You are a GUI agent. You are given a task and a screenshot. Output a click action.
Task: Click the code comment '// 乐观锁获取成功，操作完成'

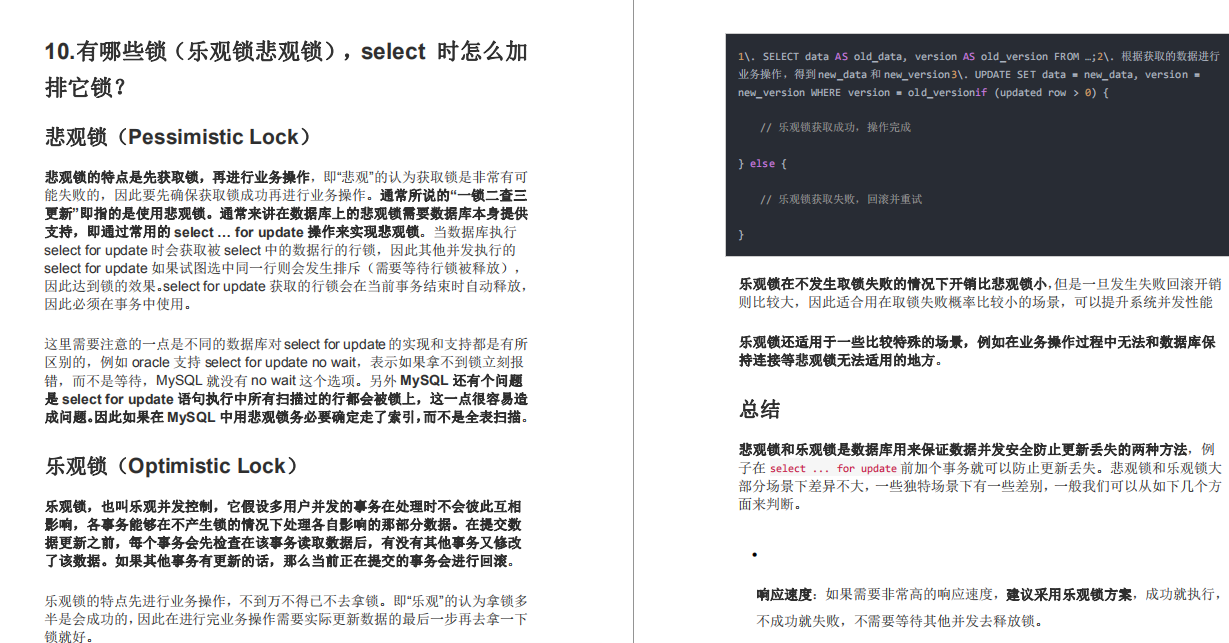(x=835, y=127)
